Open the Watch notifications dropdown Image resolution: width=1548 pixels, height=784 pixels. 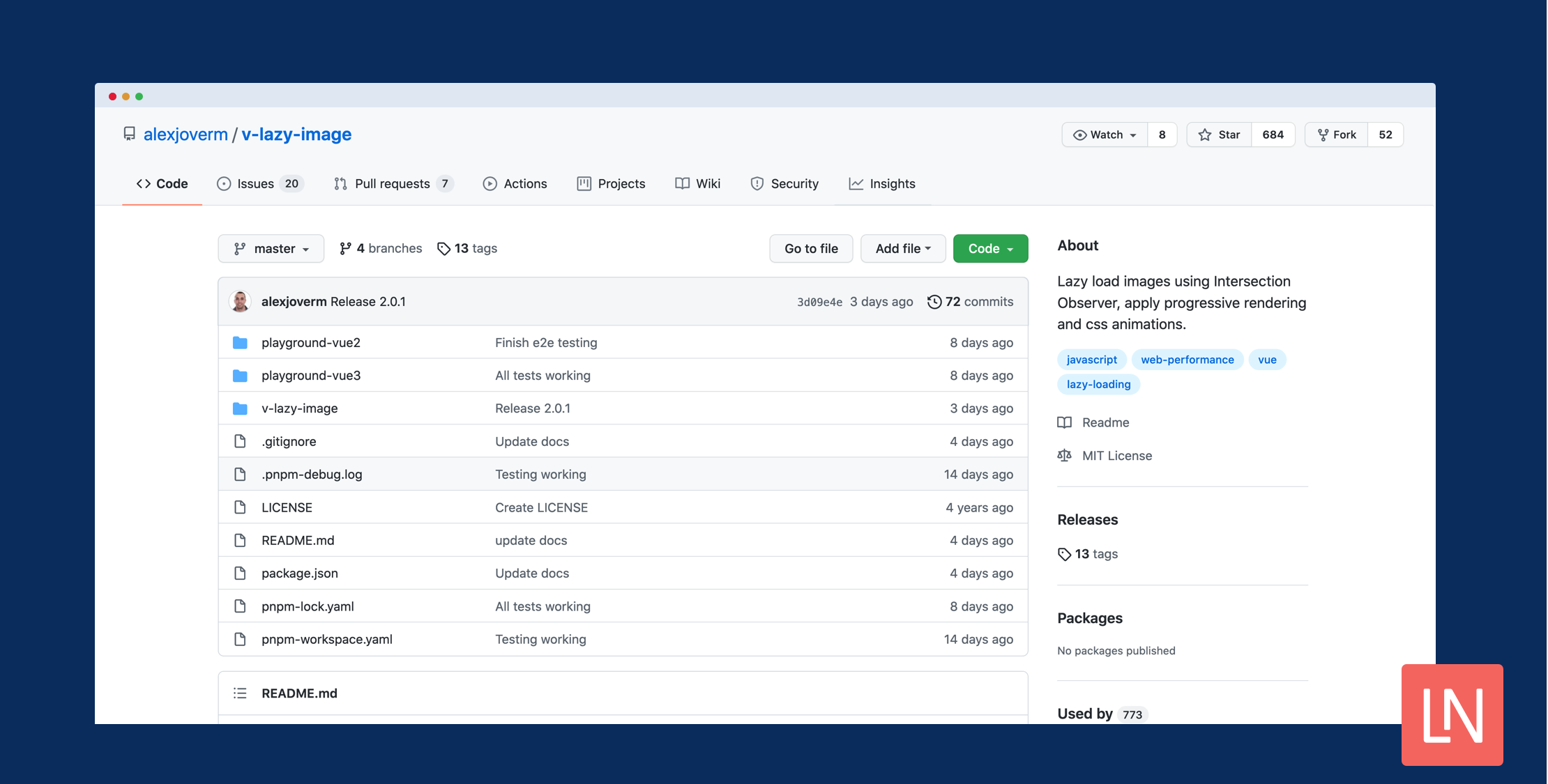tap(1105, 134)
